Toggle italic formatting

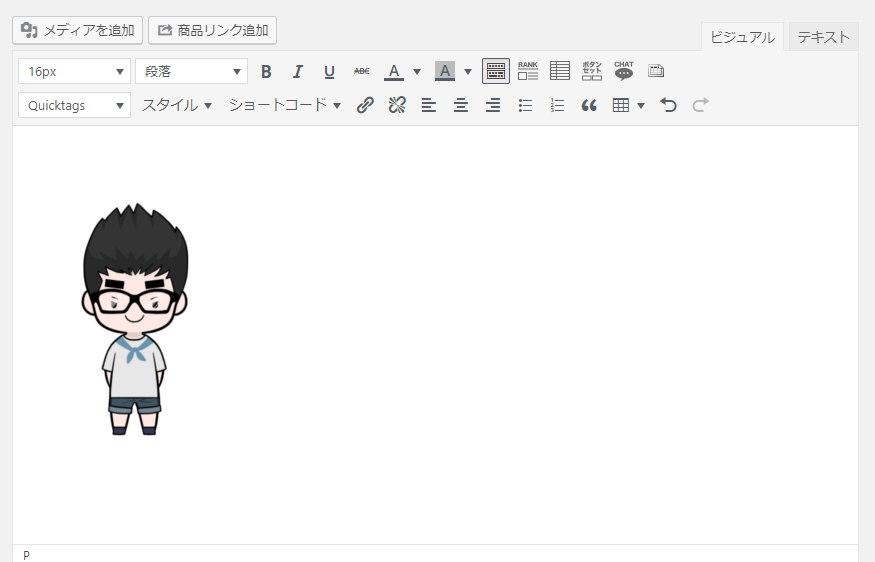(x=297, y=71)
